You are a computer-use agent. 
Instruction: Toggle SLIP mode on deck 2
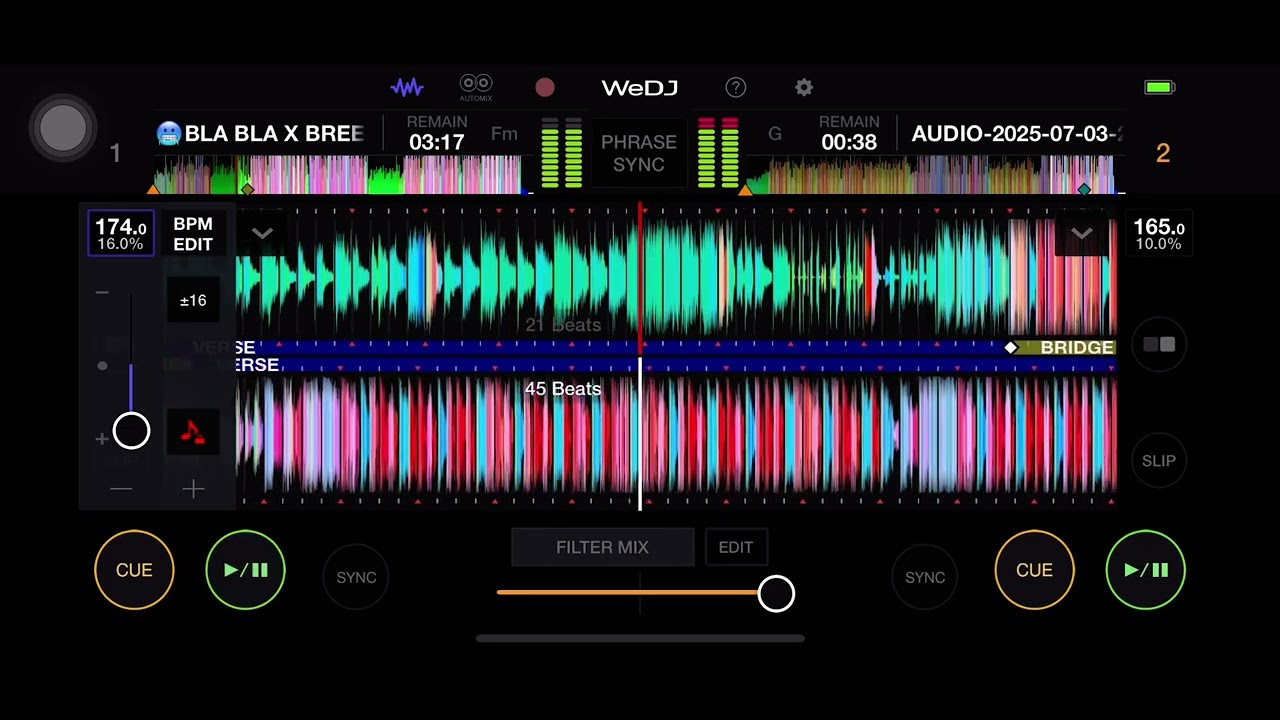pyautogui.click(x=1159, y=461)
